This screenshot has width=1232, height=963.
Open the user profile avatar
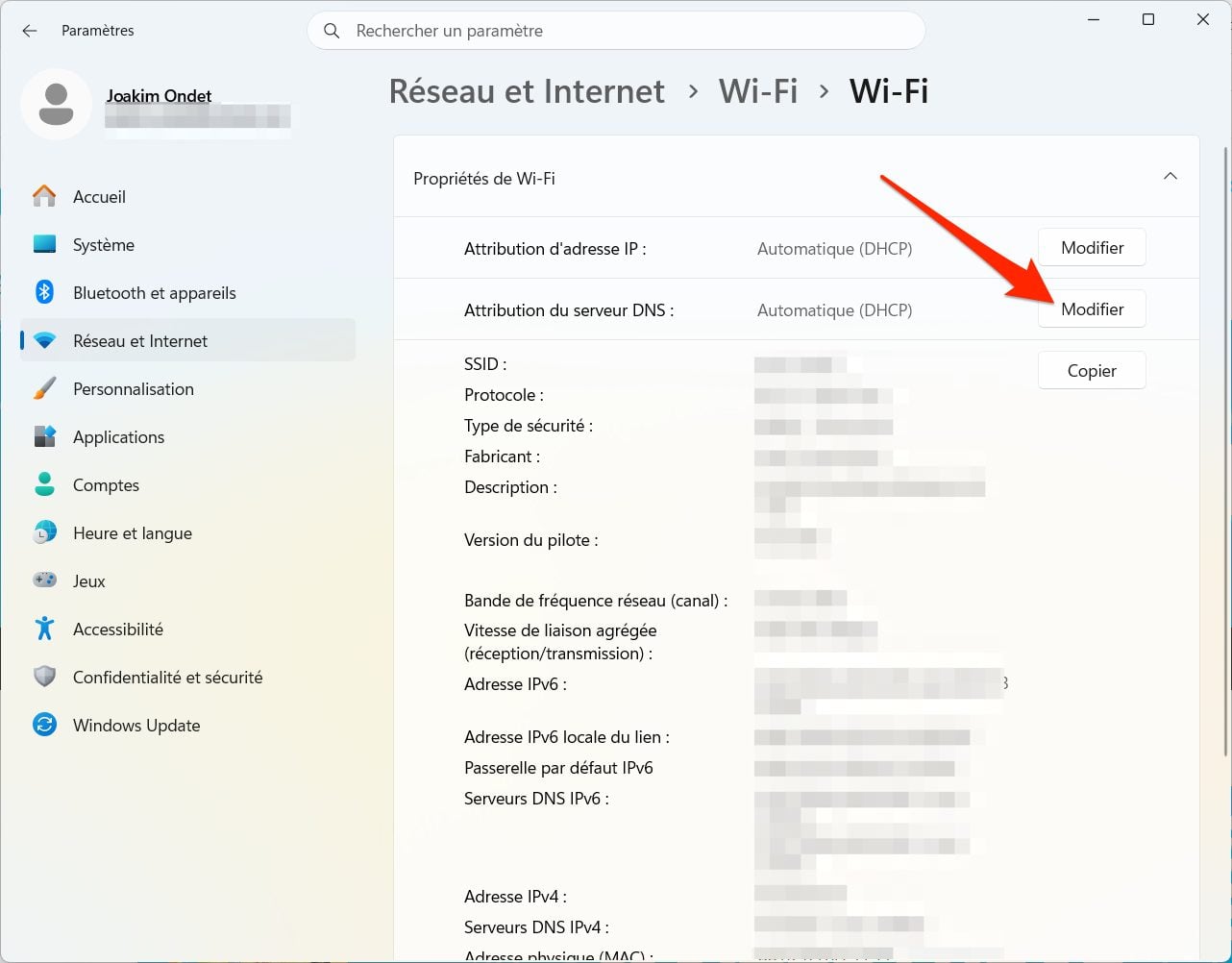[57, 104]
